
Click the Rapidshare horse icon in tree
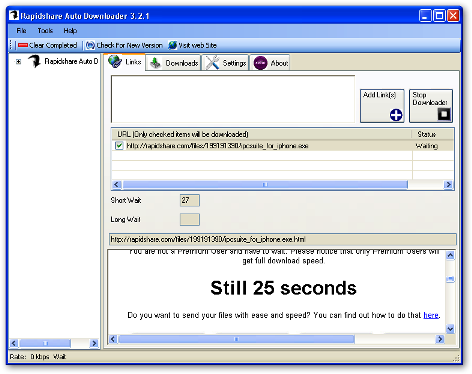34,61
